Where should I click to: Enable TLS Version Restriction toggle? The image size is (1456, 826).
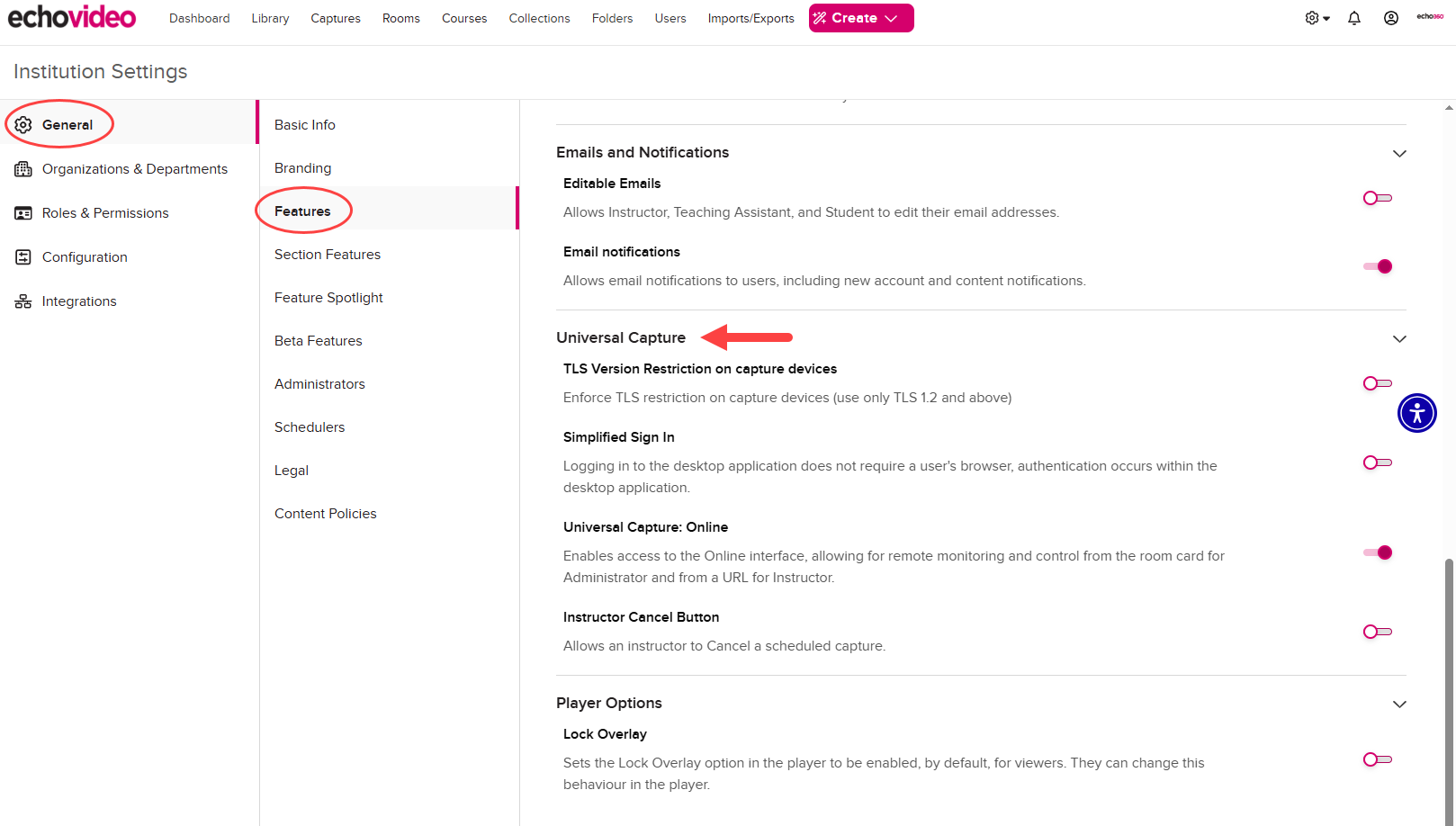click(1378, 383)
